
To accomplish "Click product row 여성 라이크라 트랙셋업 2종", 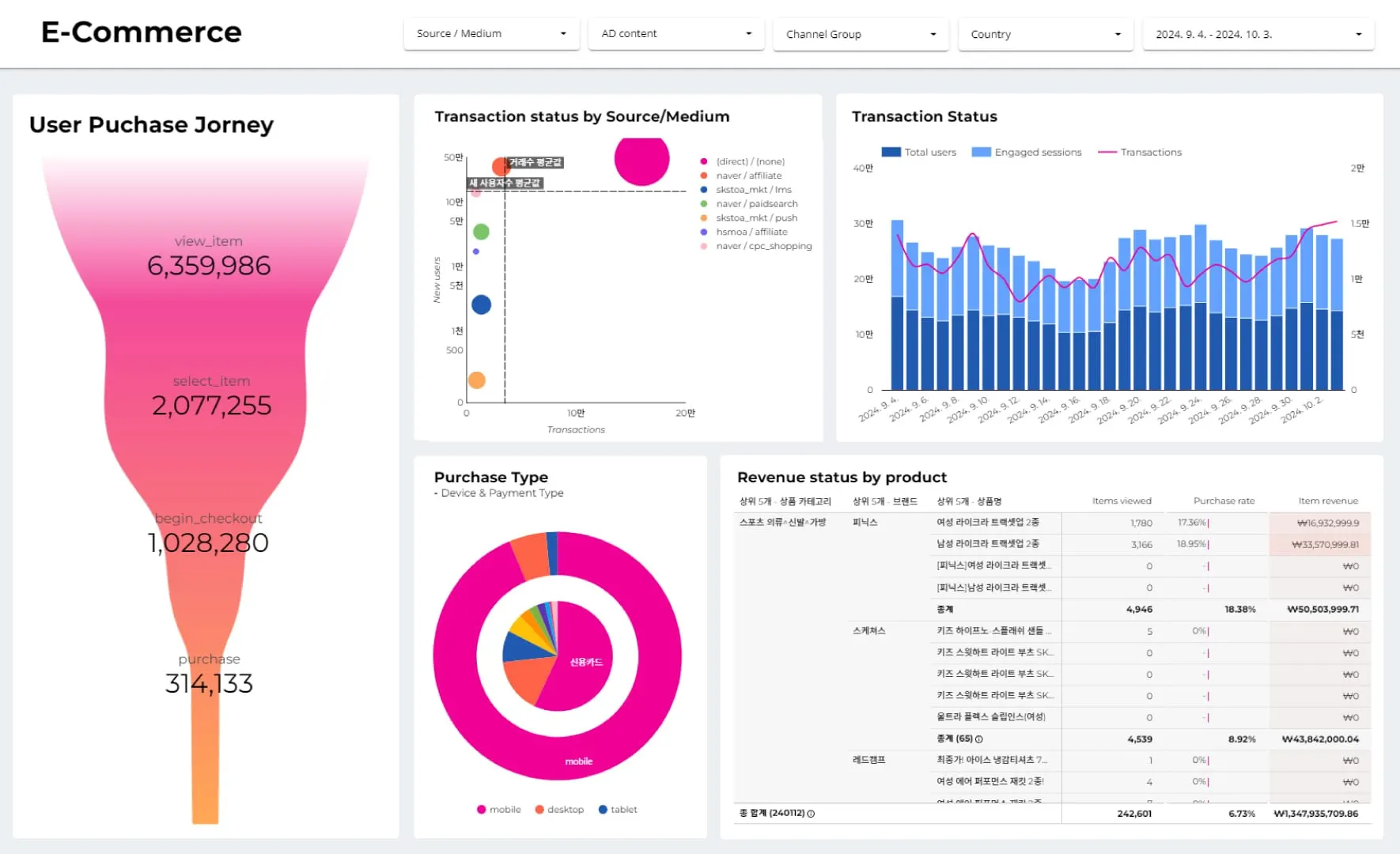I will 988,523.
